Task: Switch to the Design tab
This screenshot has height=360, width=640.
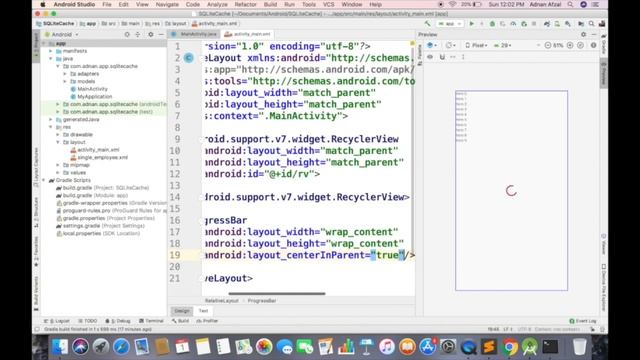Action: (182, 311)
